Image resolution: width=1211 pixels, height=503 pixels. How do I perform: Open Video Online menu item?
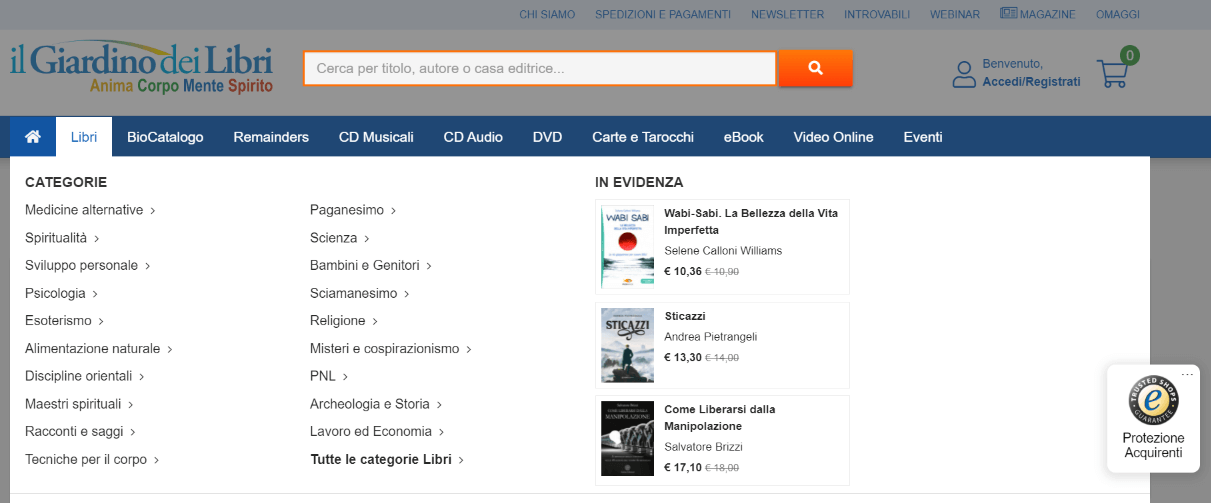833,137
